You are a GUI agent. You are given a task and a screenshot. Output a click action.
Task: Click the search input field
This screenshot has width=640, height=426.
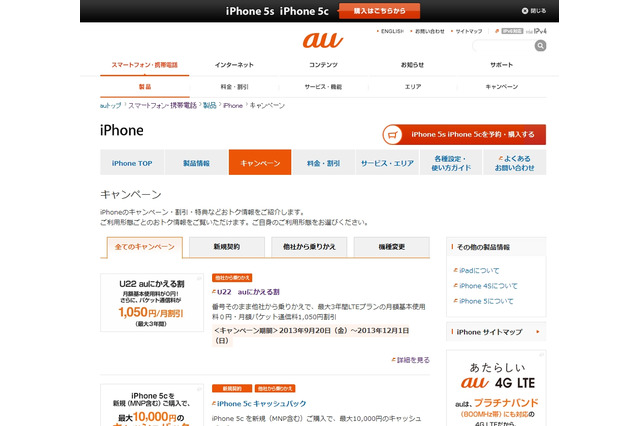503,46
